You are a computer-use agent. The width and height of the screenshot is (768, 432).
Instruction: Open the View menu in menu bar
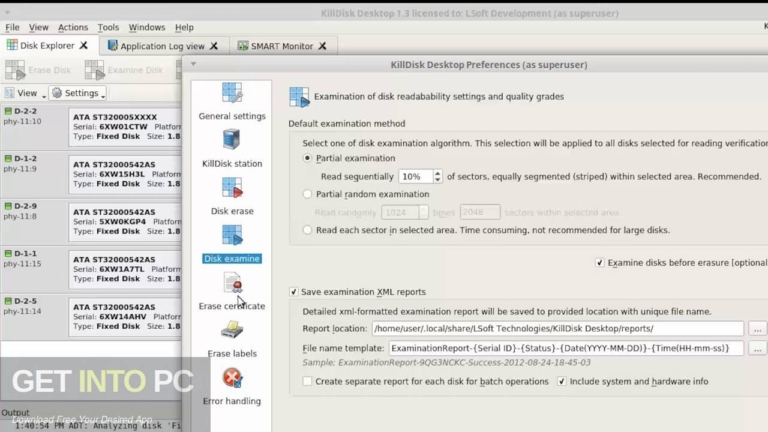(x=38, y=27)
